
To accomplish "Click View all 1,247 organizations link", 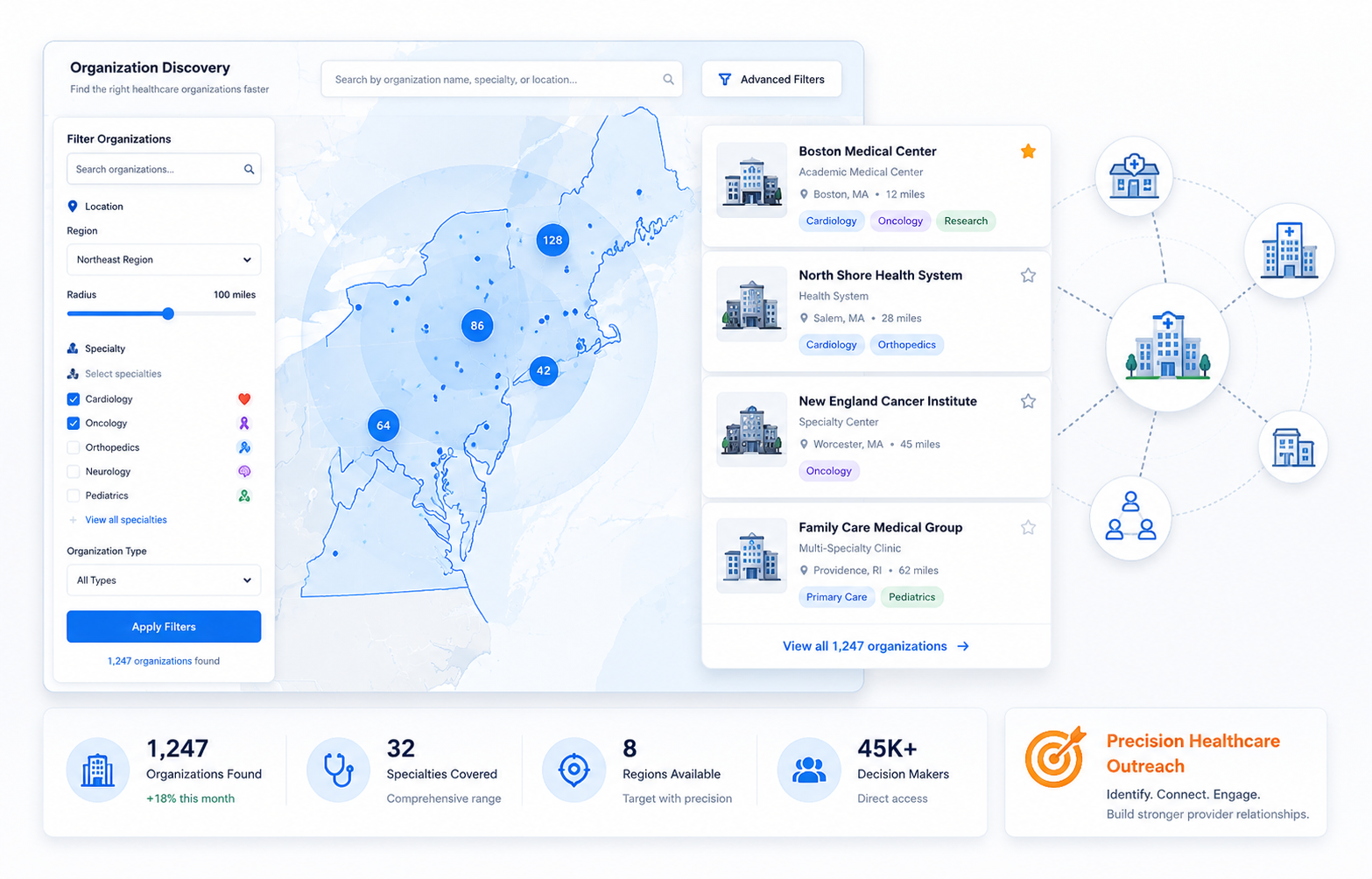I will [x=876, y=646].
